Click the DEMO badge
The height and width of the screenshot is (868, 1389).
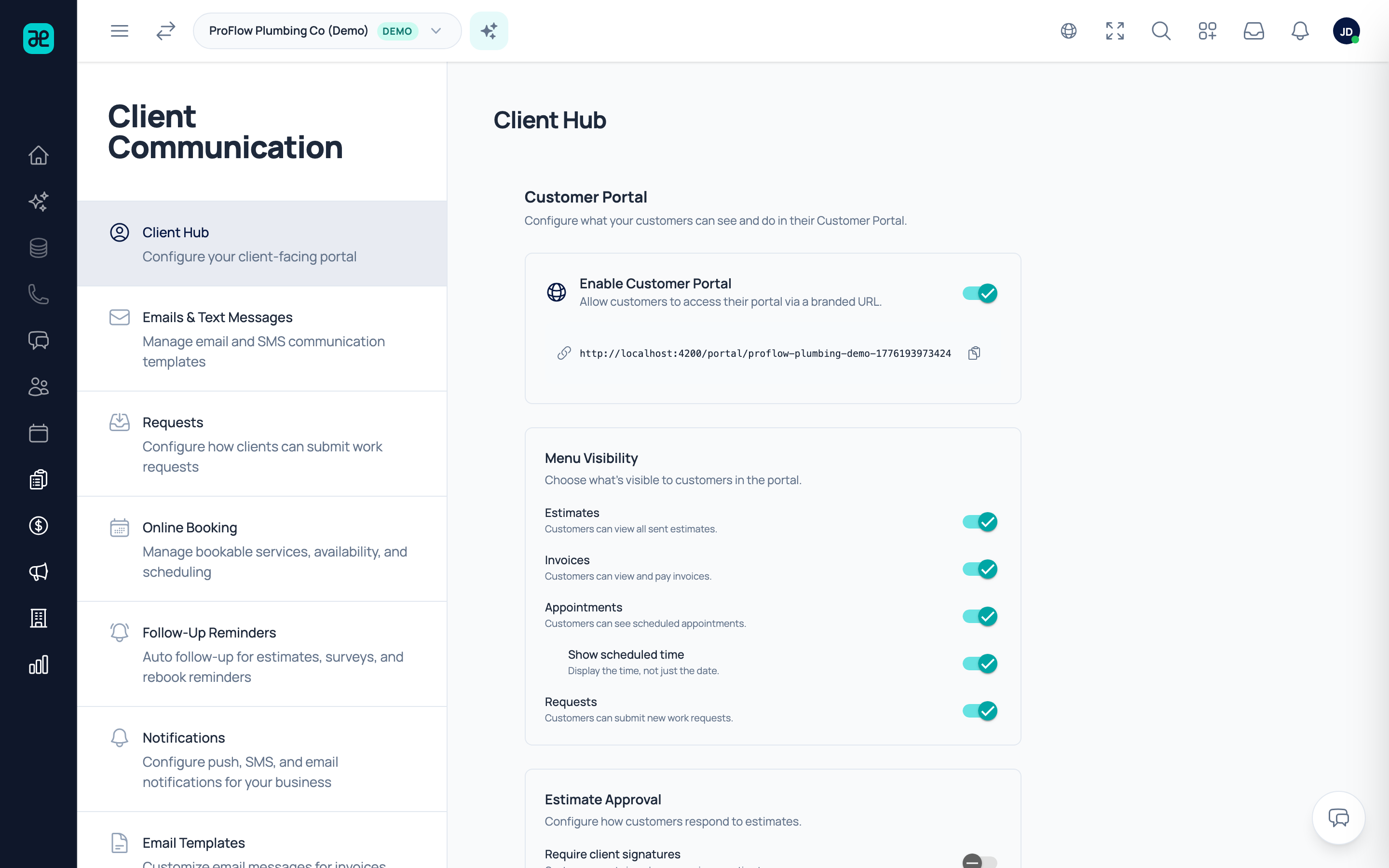[x=397, y=31]
